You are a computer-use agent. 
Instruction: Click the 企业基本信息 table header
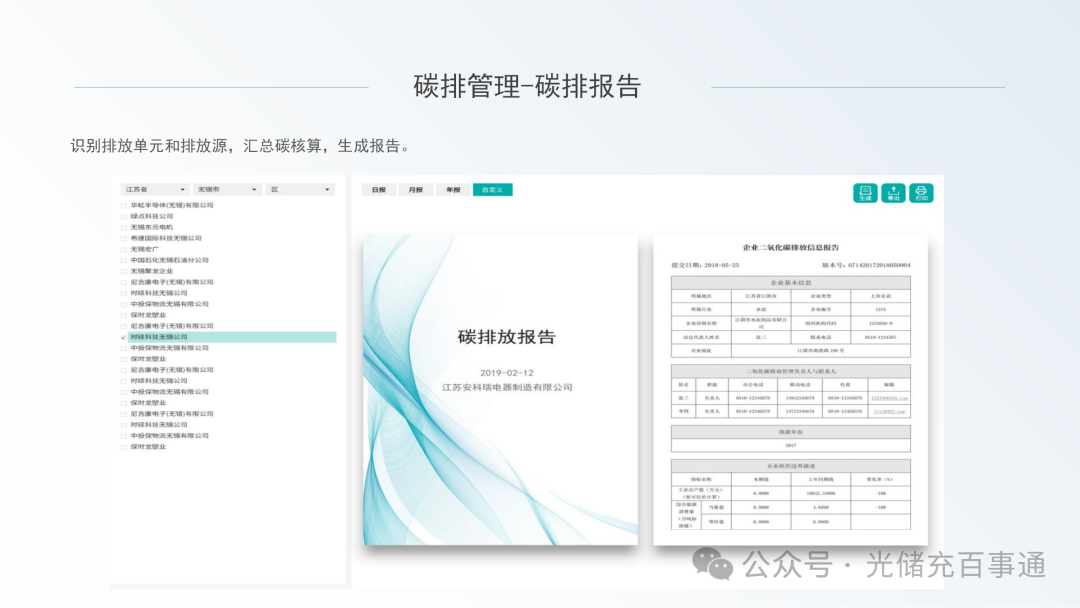tap(791, 283)
